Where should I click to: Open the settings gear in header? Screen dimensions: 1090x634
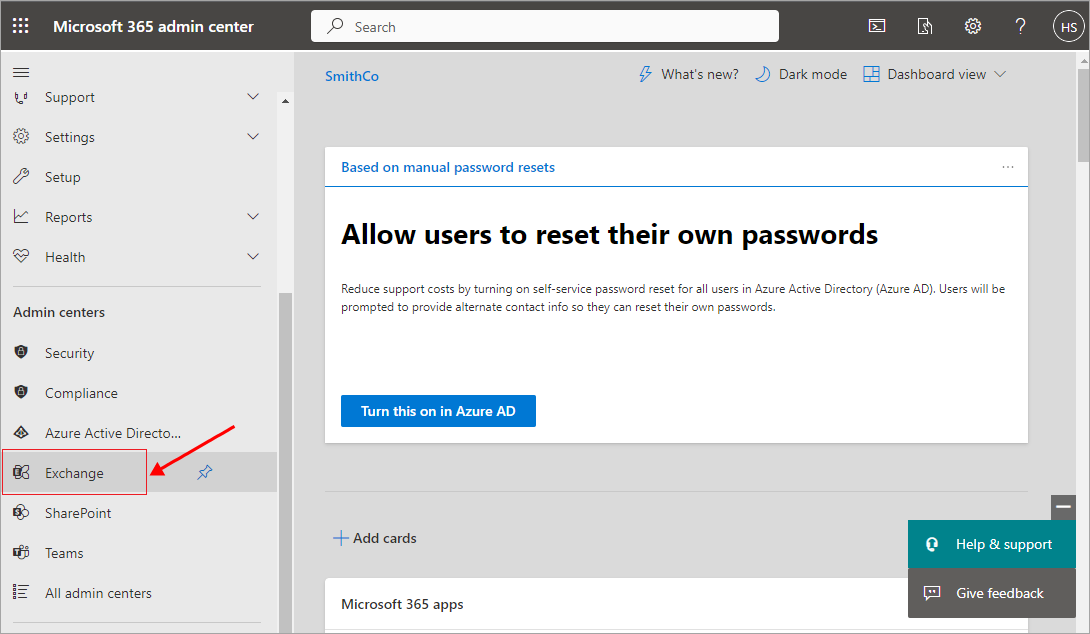972,26
